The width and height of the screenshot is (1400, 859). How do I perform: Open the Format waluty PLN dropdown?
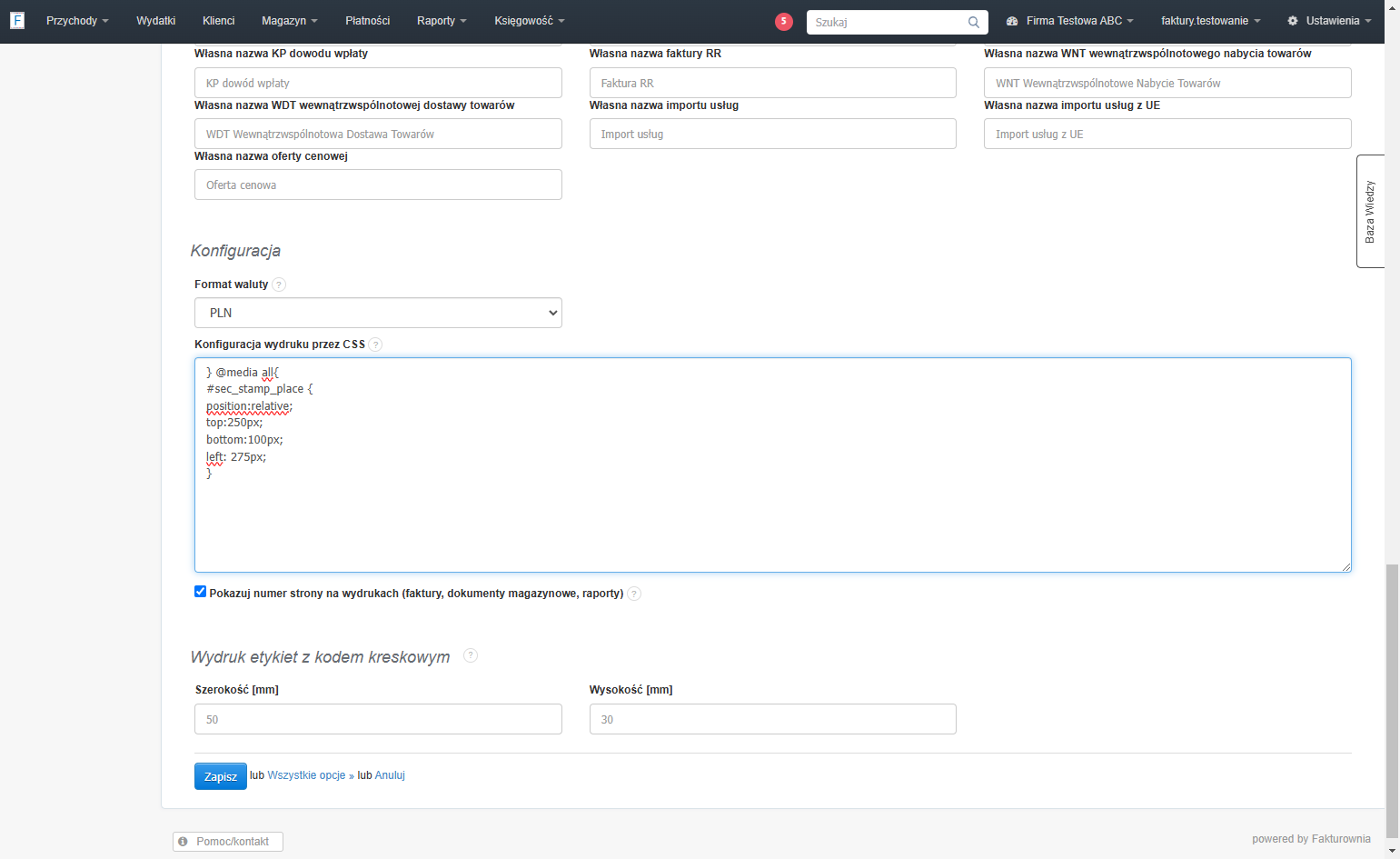click(x=378, y=313)
